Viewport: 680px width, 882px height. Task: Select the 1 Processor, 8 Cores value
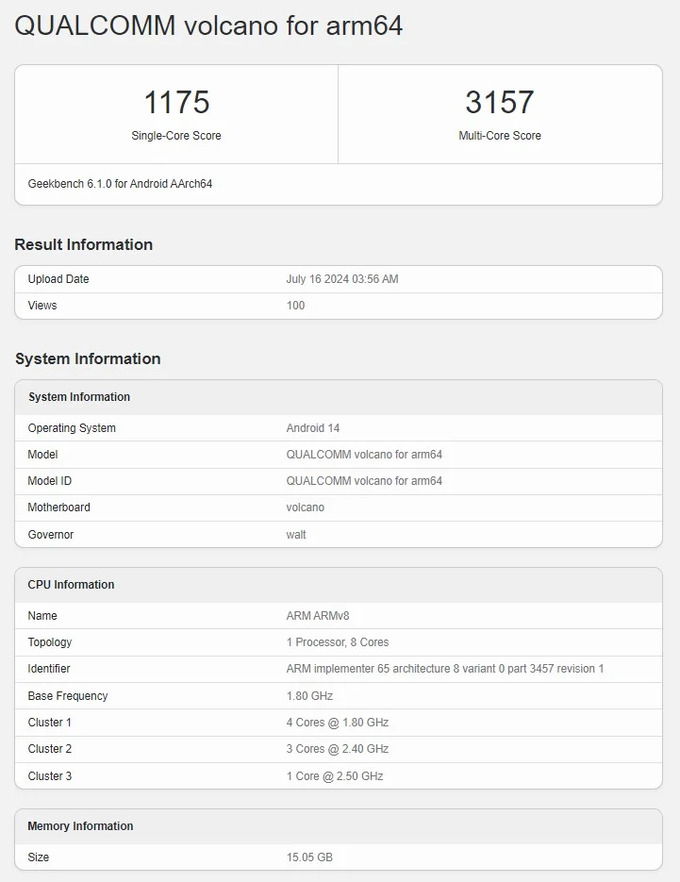click(x=337, y=642)
